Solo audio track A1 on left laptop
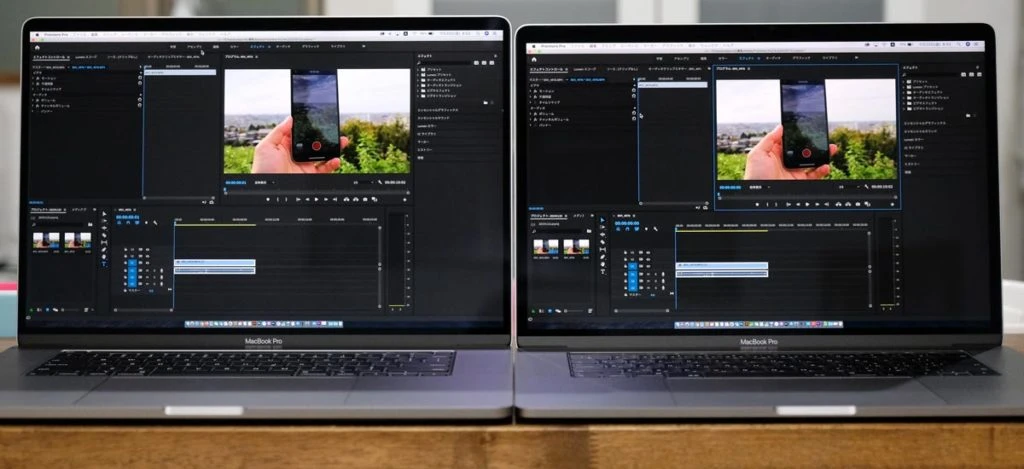 154,270
